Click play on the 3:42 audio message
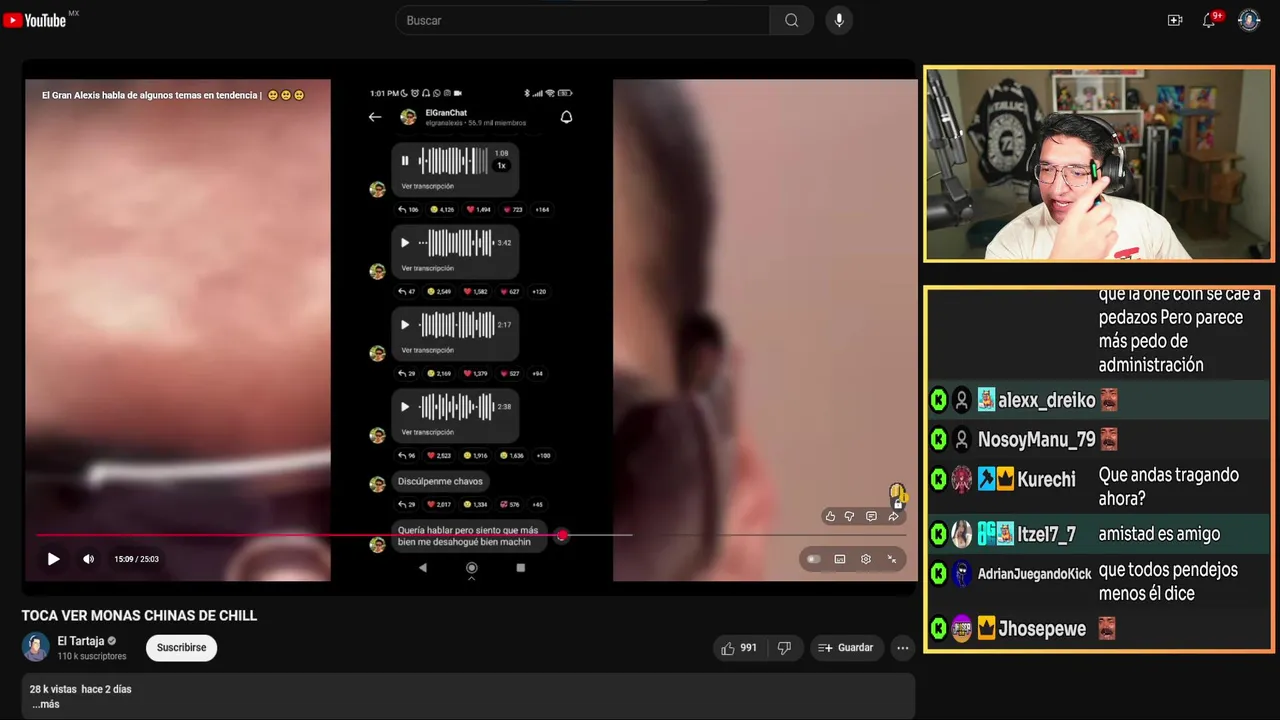The width and height of the screenshot is (1280, 720). [405, 242]
